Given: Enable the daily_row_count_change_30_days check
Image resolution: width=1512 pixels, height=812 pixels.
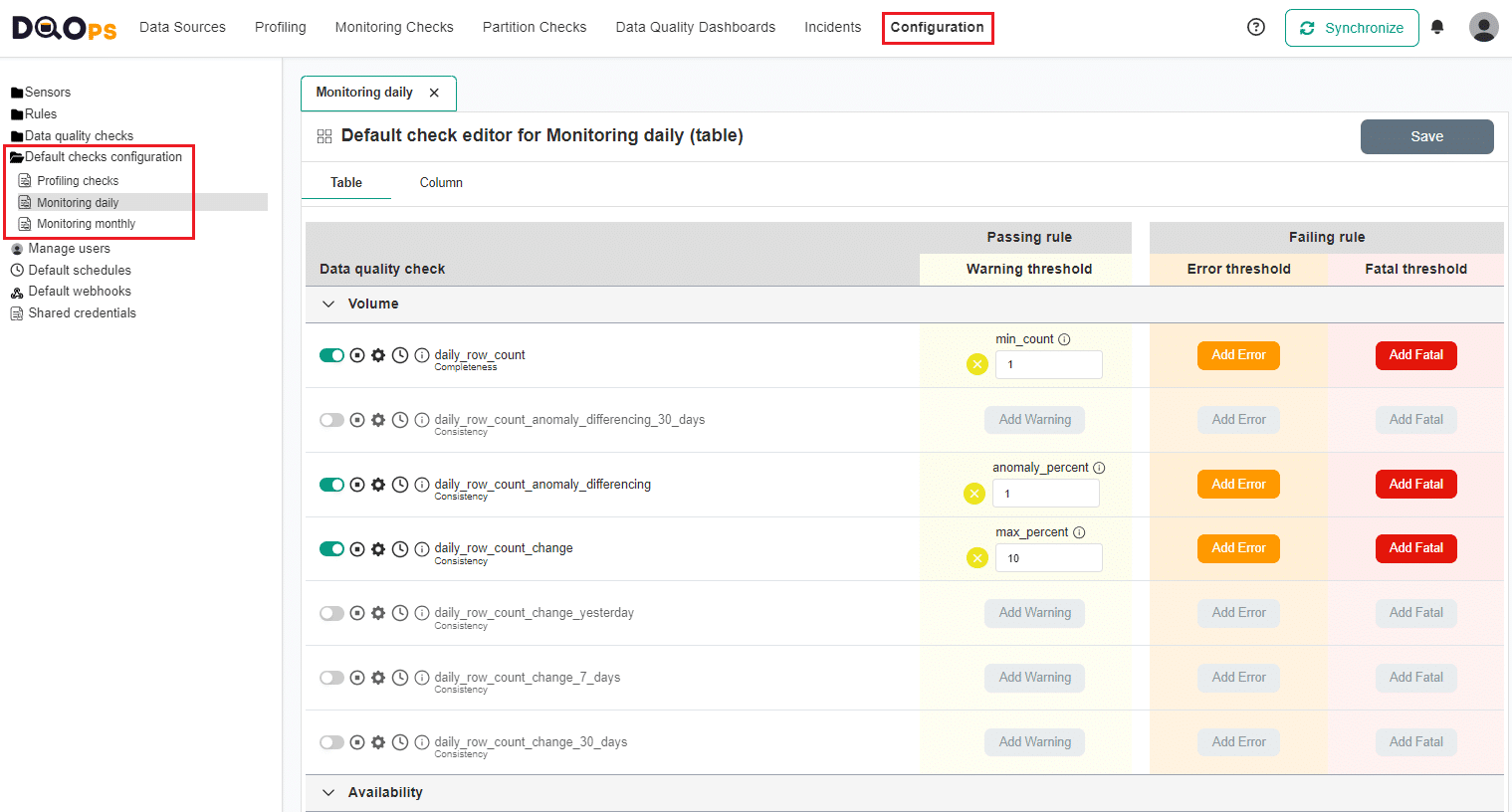Looking at the screenshot, I should pyautogui.click(x=331, y=741).
